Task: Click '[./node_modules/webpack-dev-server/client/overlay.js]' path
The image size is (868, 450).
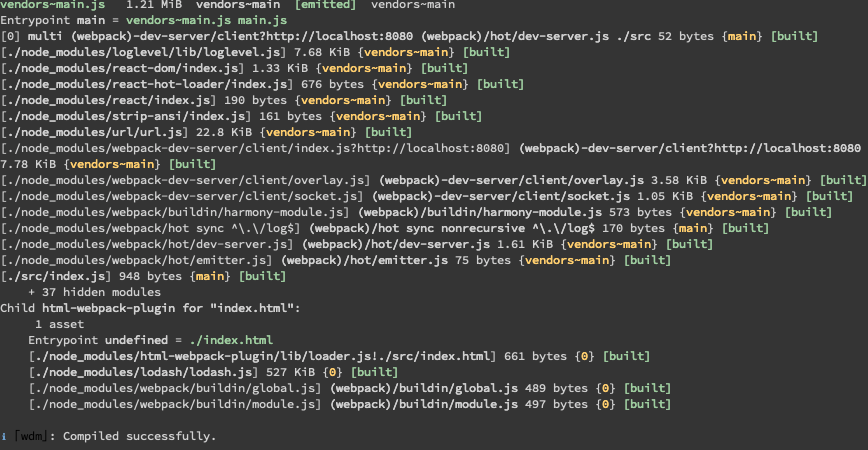Action: click(185, 180)
